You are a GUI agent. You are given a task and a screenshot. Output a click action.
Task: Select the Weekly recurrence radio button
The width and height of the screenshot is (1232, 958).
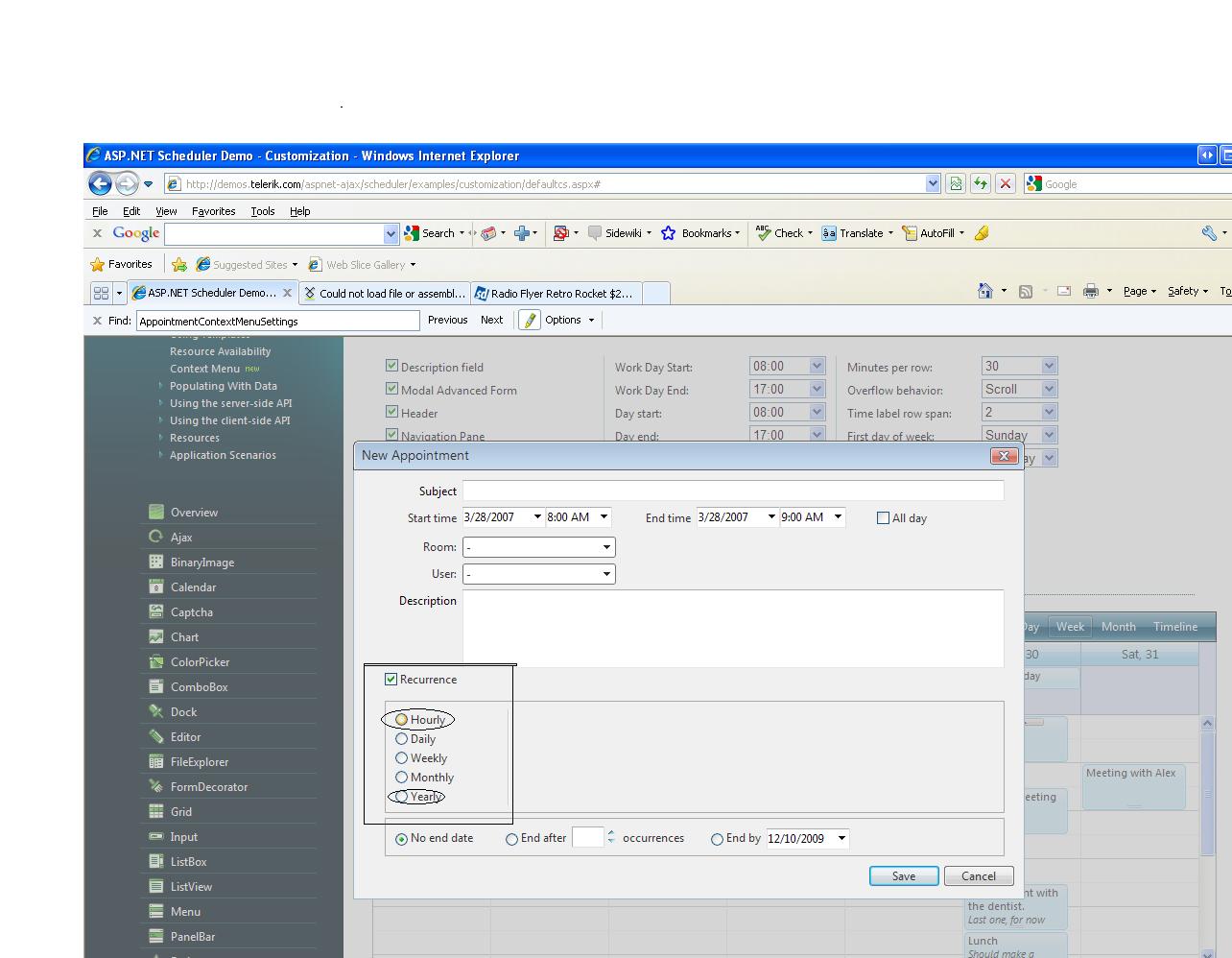point(402,758)
